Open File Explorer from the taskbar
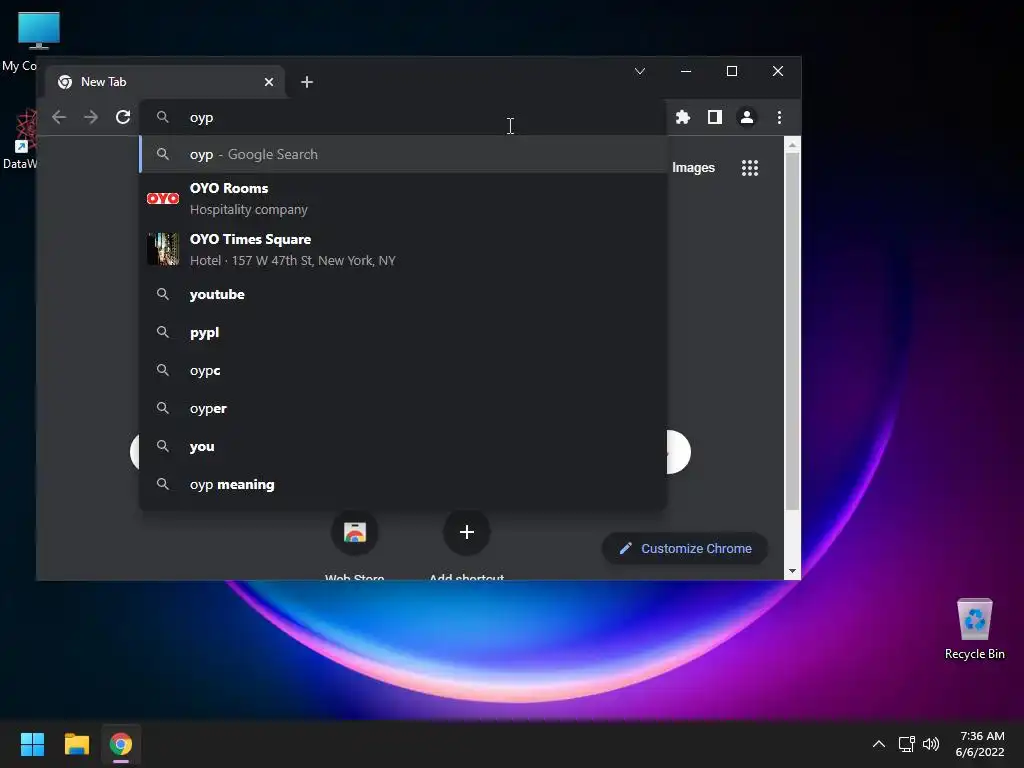This screenshot has height=768, width=1024. [x=76, y=744]
